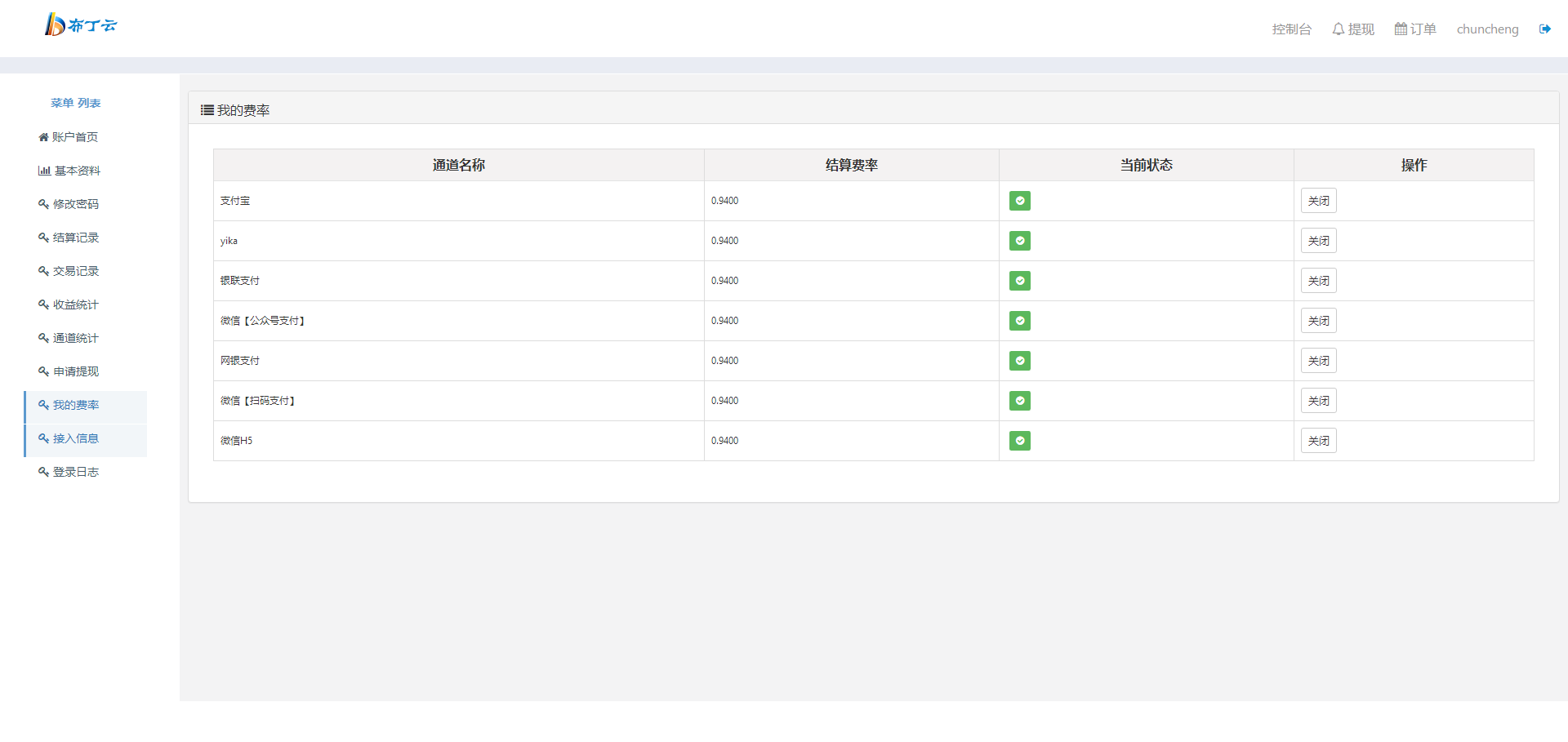Open 控制台 link in top navigation
The height and width of the screenshot is (742, 1568).
click(1291, 29)
